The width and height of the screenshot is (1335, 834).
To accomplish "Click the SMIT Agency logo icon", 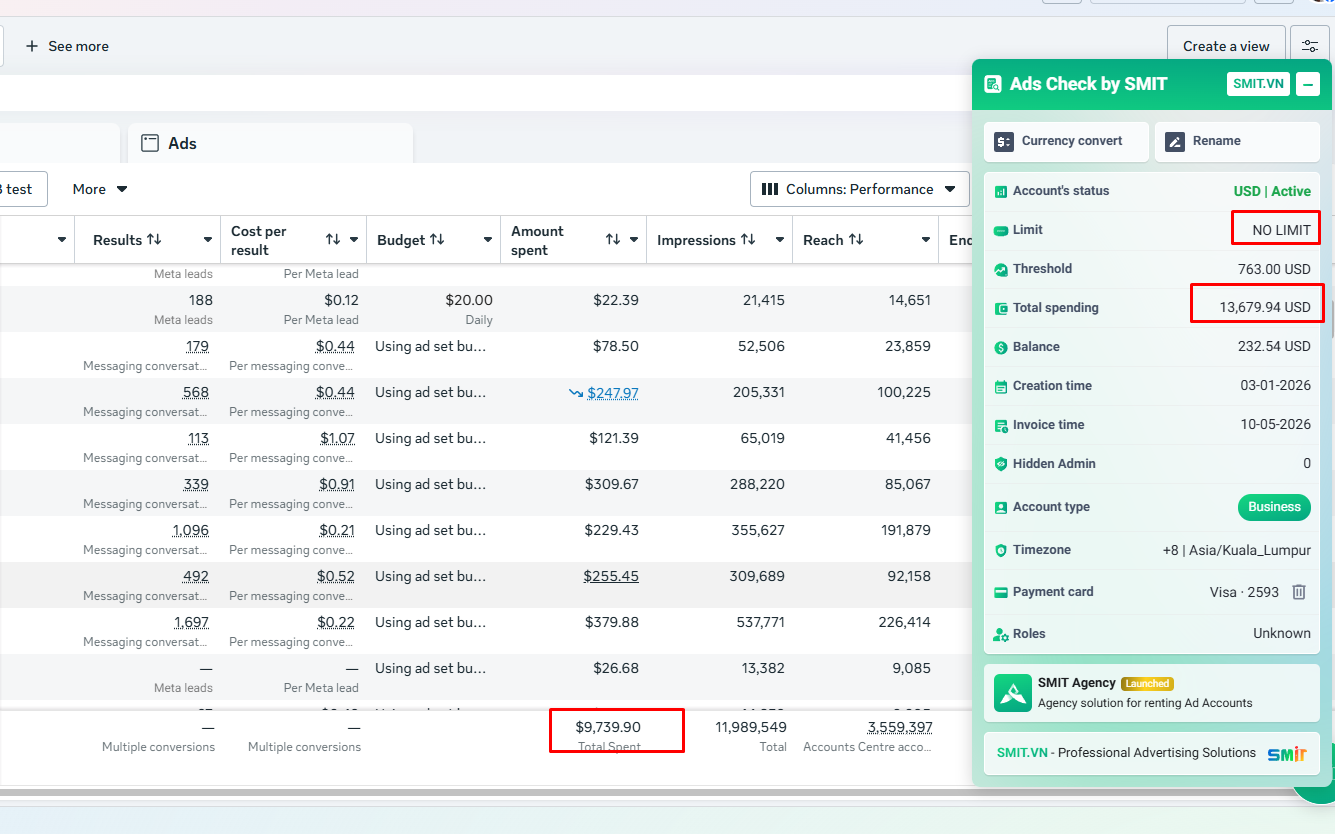I will (1013, 693).
